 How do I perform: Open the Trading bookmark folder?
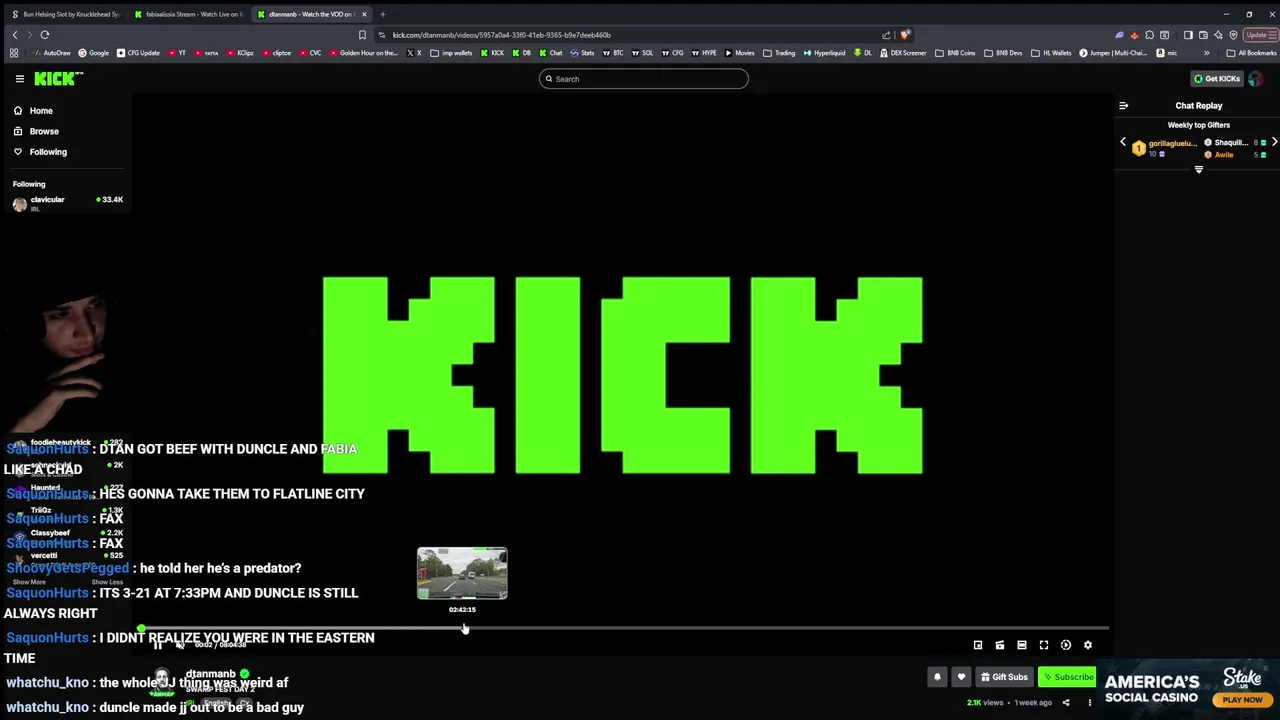point(779,53)
